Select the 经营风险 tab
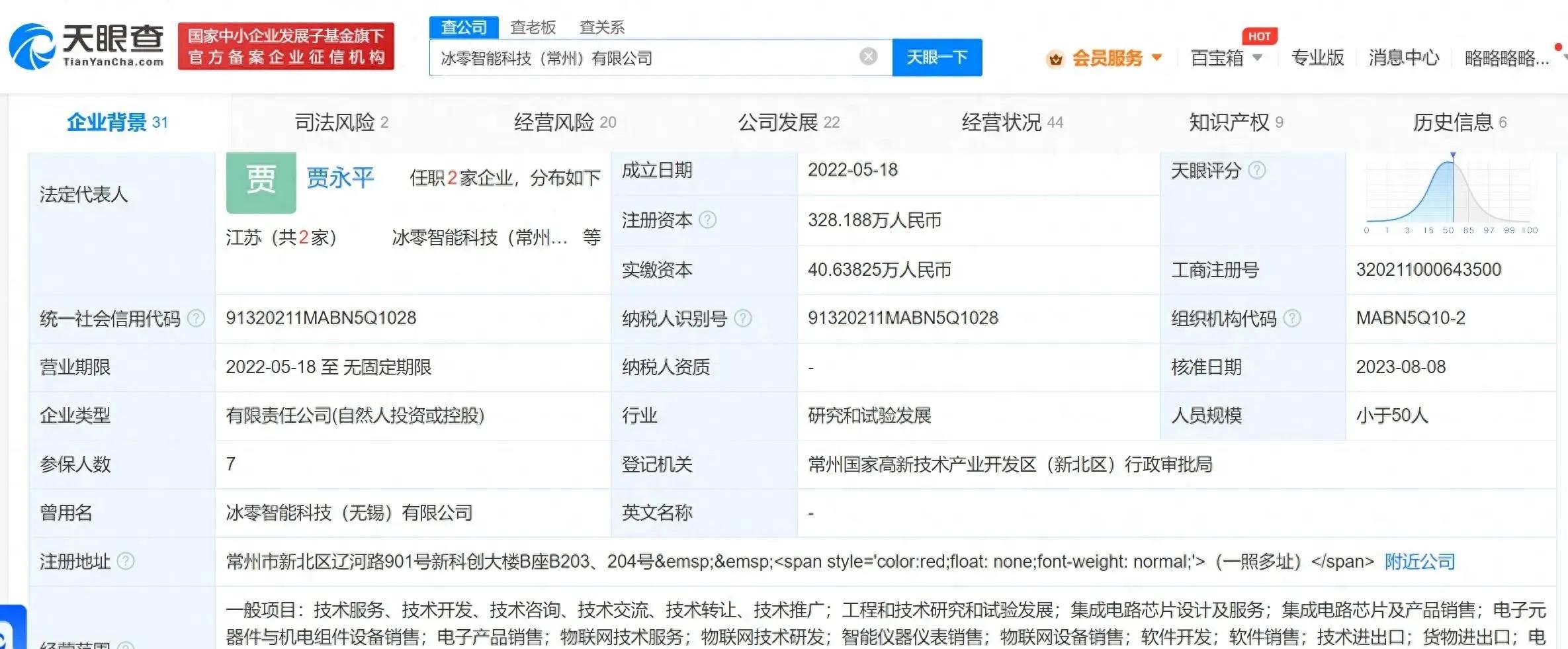The image size is (1568, 649). pos(565,122)
